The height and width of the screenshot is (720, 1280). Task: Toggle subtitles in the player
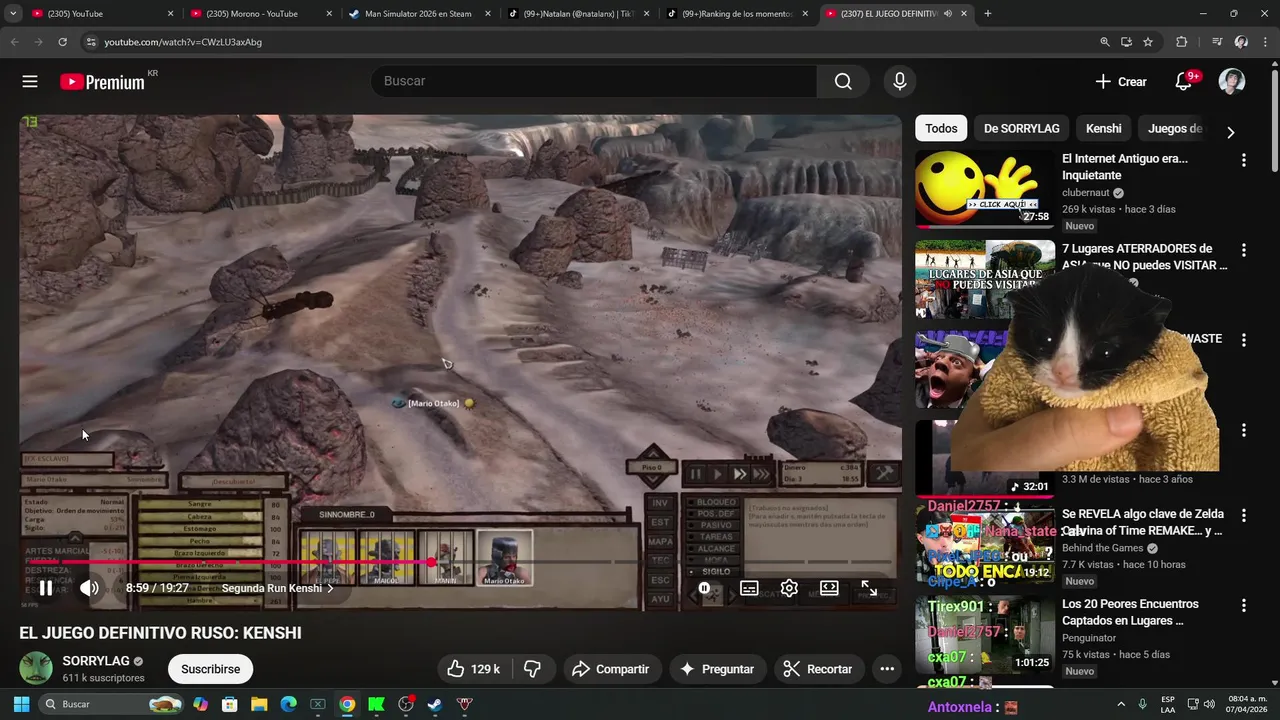click(749, 588)
